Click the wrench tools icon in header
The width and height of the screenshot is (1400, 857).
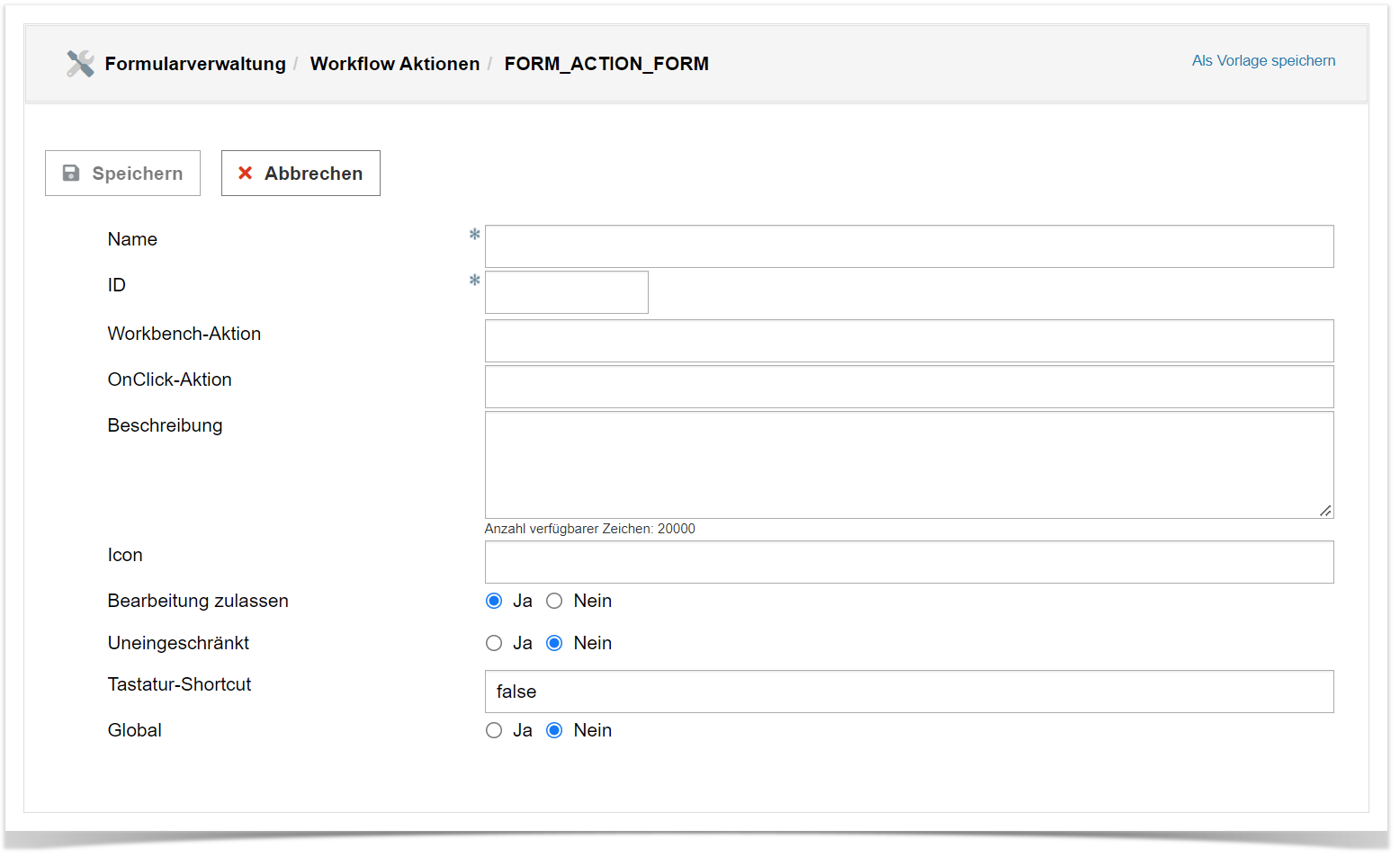pos(80,64)
